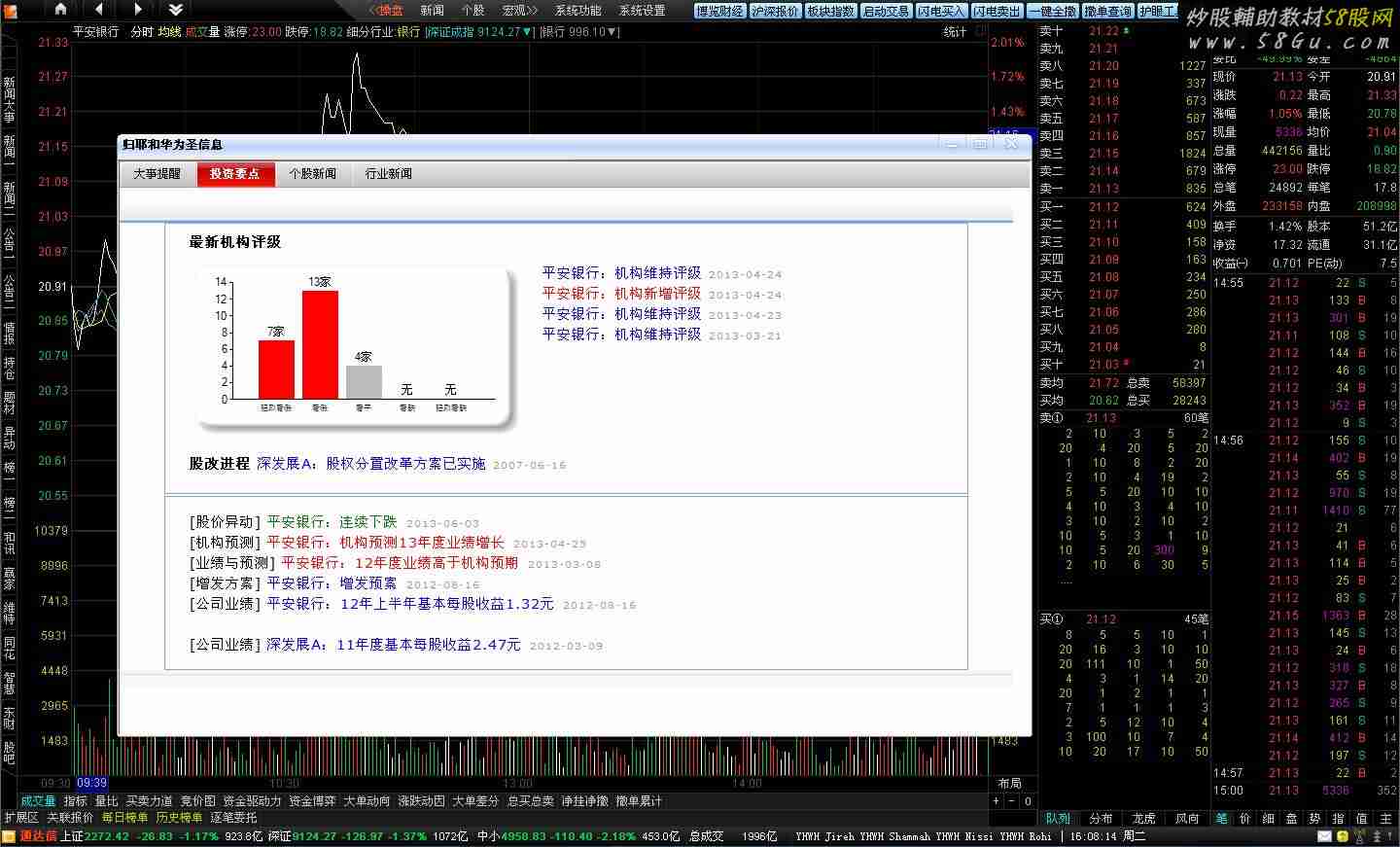The width and height of the screenshot is (1400, 847).
Task: Click the 闪电买入 toolbar button
Action: point(942,11)
